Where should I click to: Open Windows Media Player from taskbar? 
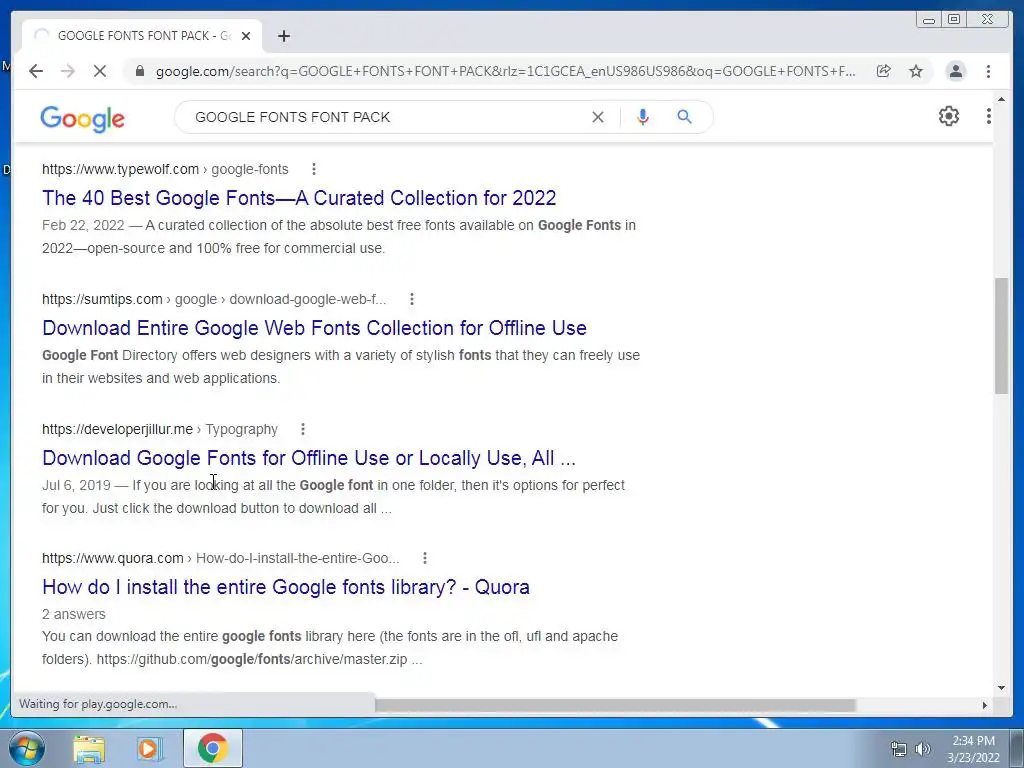click(x=150, y=748)
